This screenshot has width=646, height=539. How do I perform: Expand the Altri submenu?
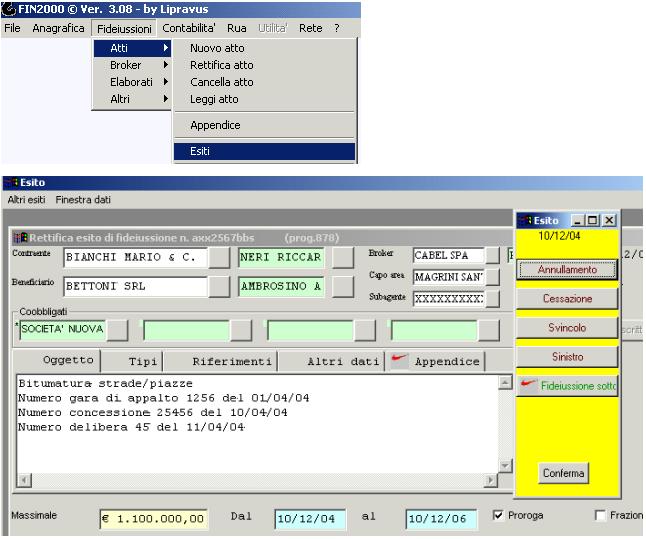tap(132, 99)
